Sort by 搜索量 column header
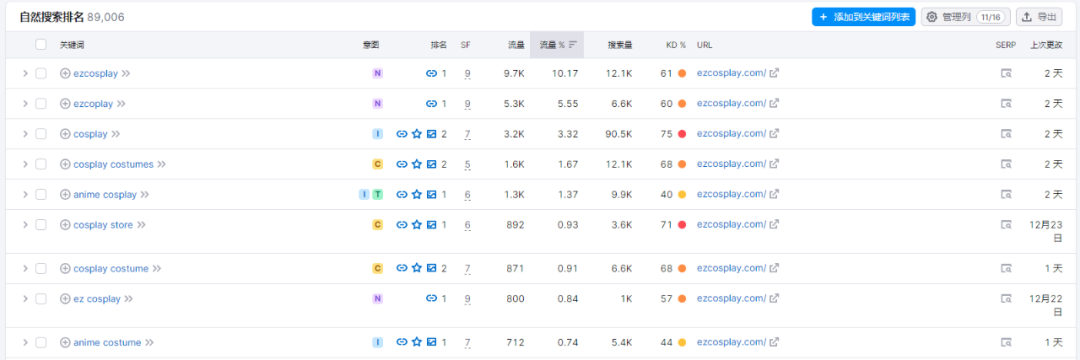The image size is (1080, 360). [x=620, y=45]
